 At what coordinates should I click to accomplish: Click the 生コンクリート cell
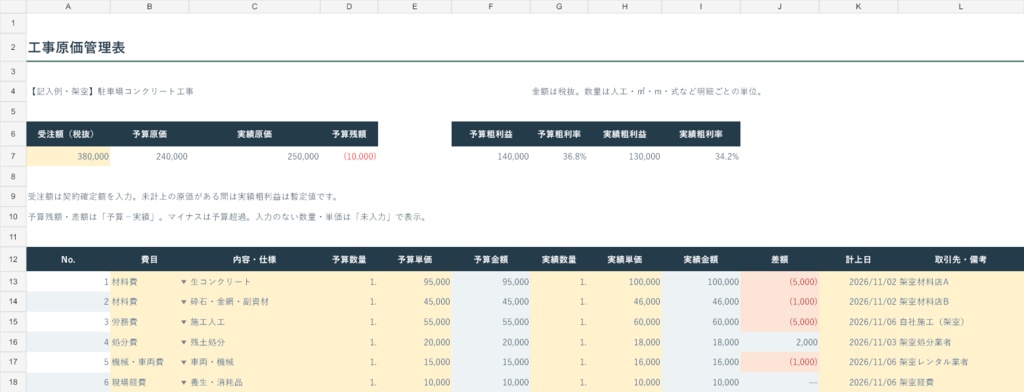click(255, 282)
